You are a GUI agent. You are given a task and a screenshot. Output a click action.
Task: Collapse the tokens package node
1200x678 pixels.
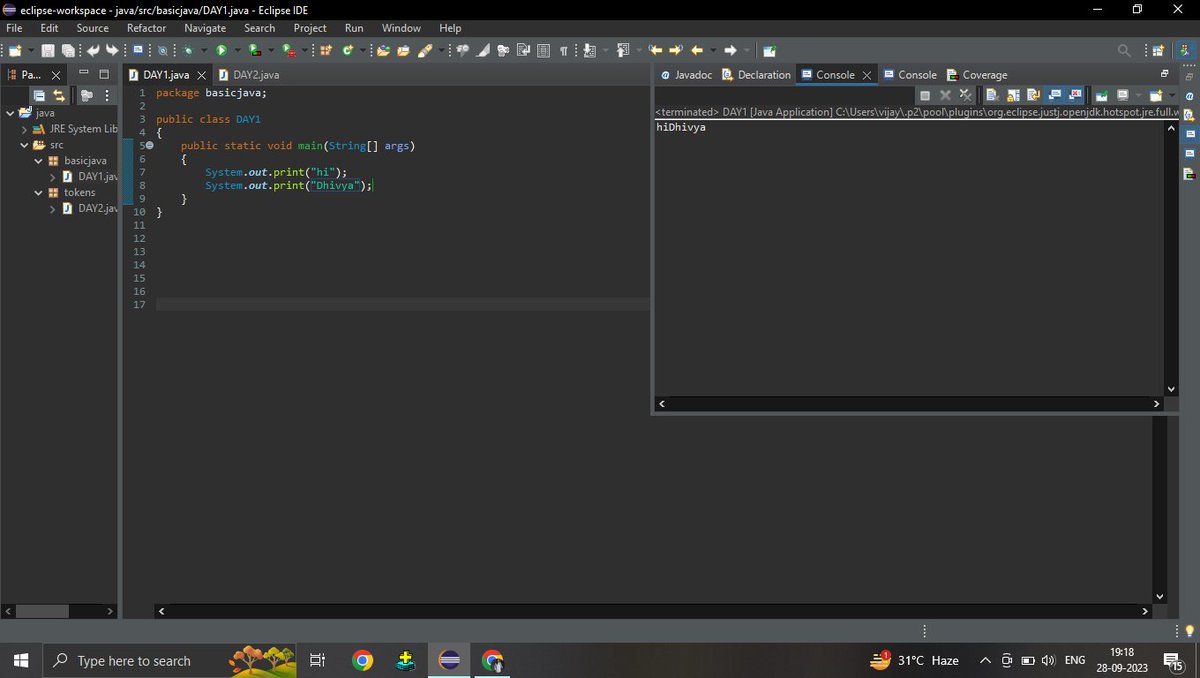pyautogui.click(x=39, y=192)
